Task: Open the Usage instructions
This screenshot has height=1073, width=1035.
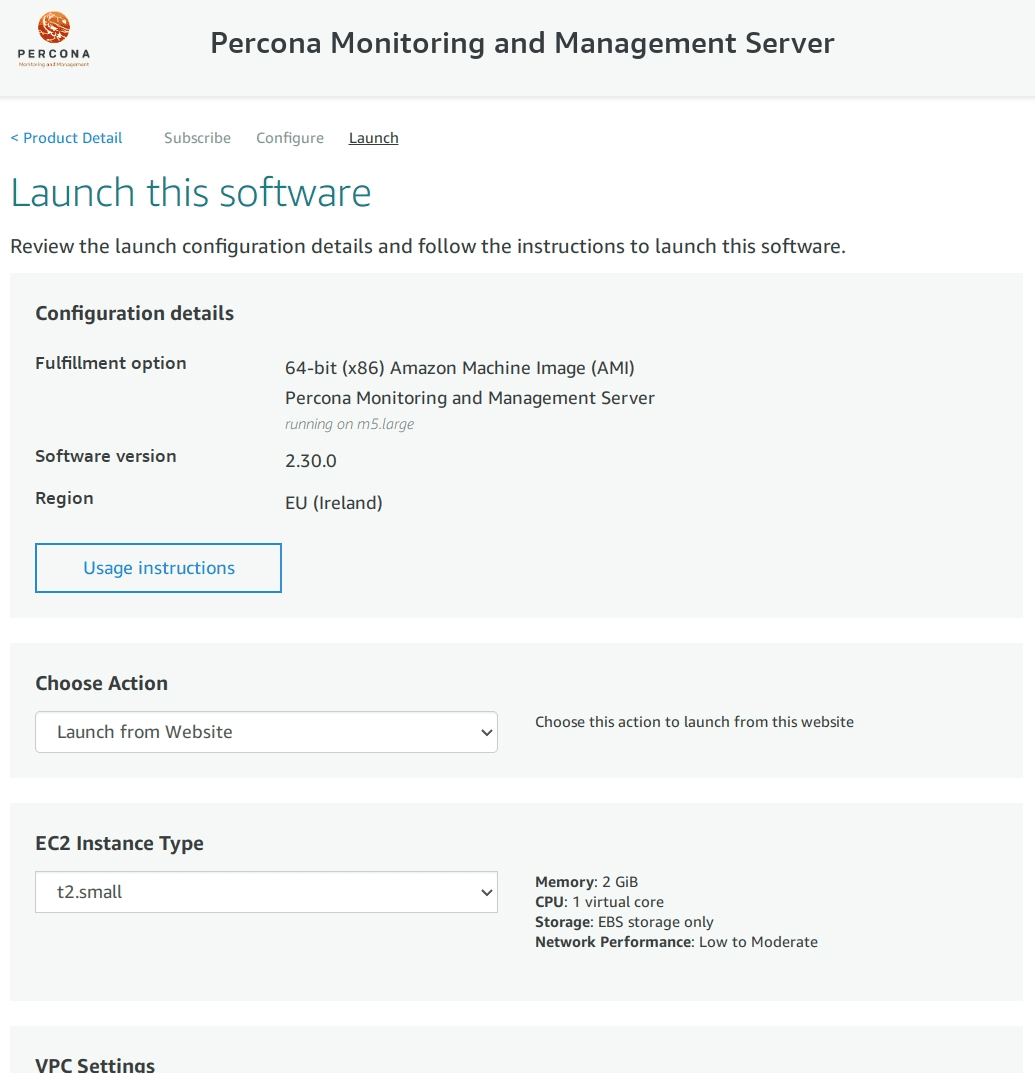Action: [157, 567]
